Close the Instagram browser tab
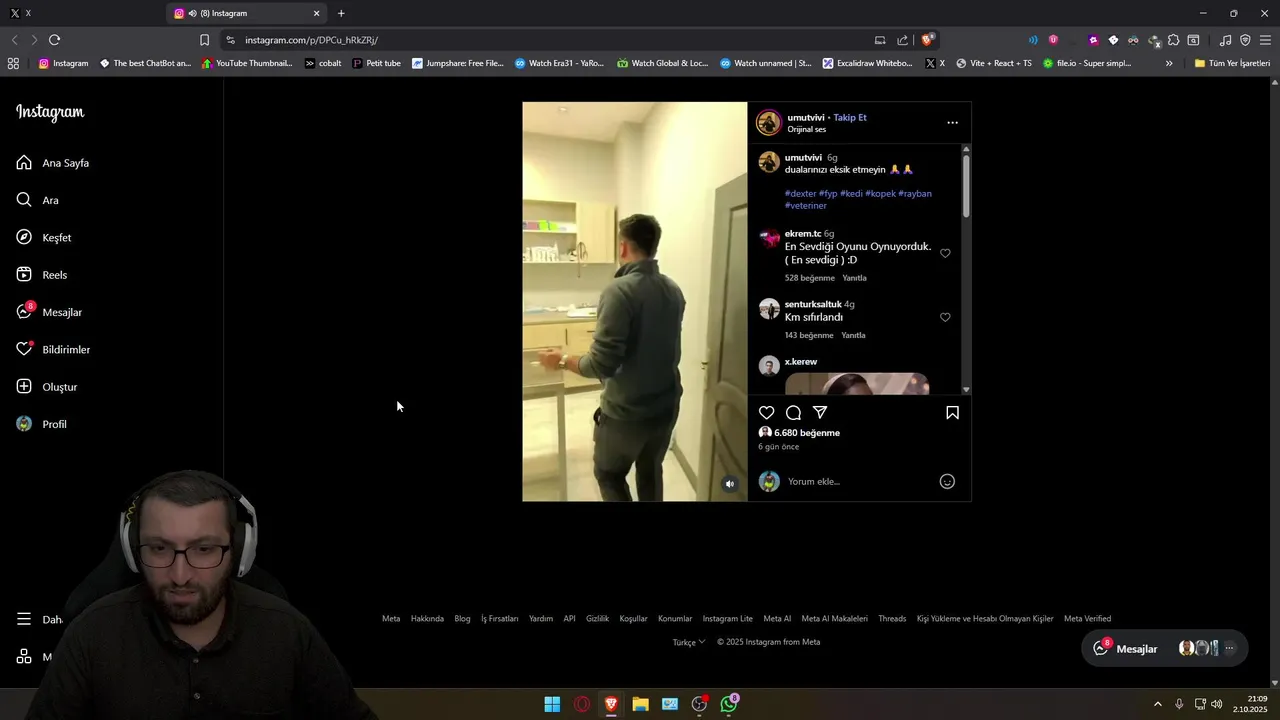1280x720 pixels. [317, 13]
